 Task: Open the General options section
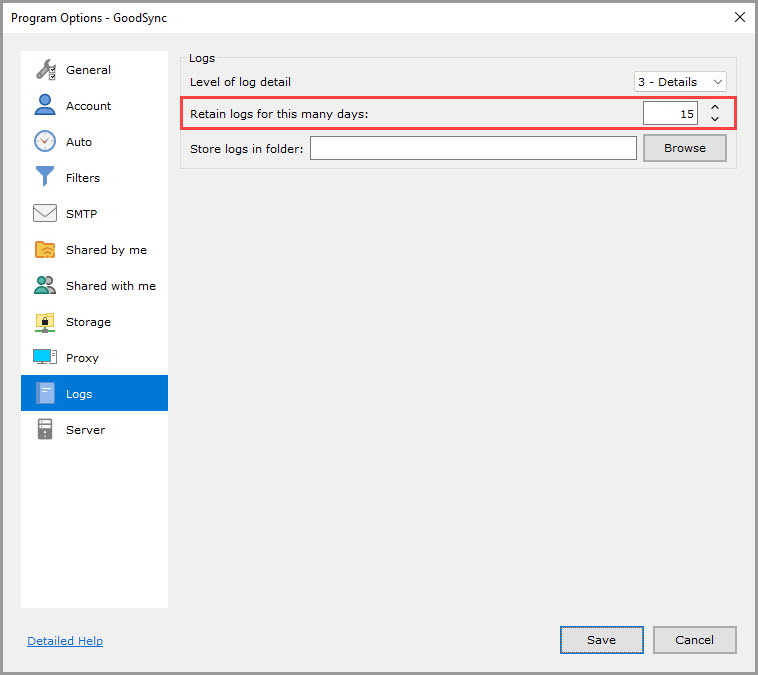point(88,70)
